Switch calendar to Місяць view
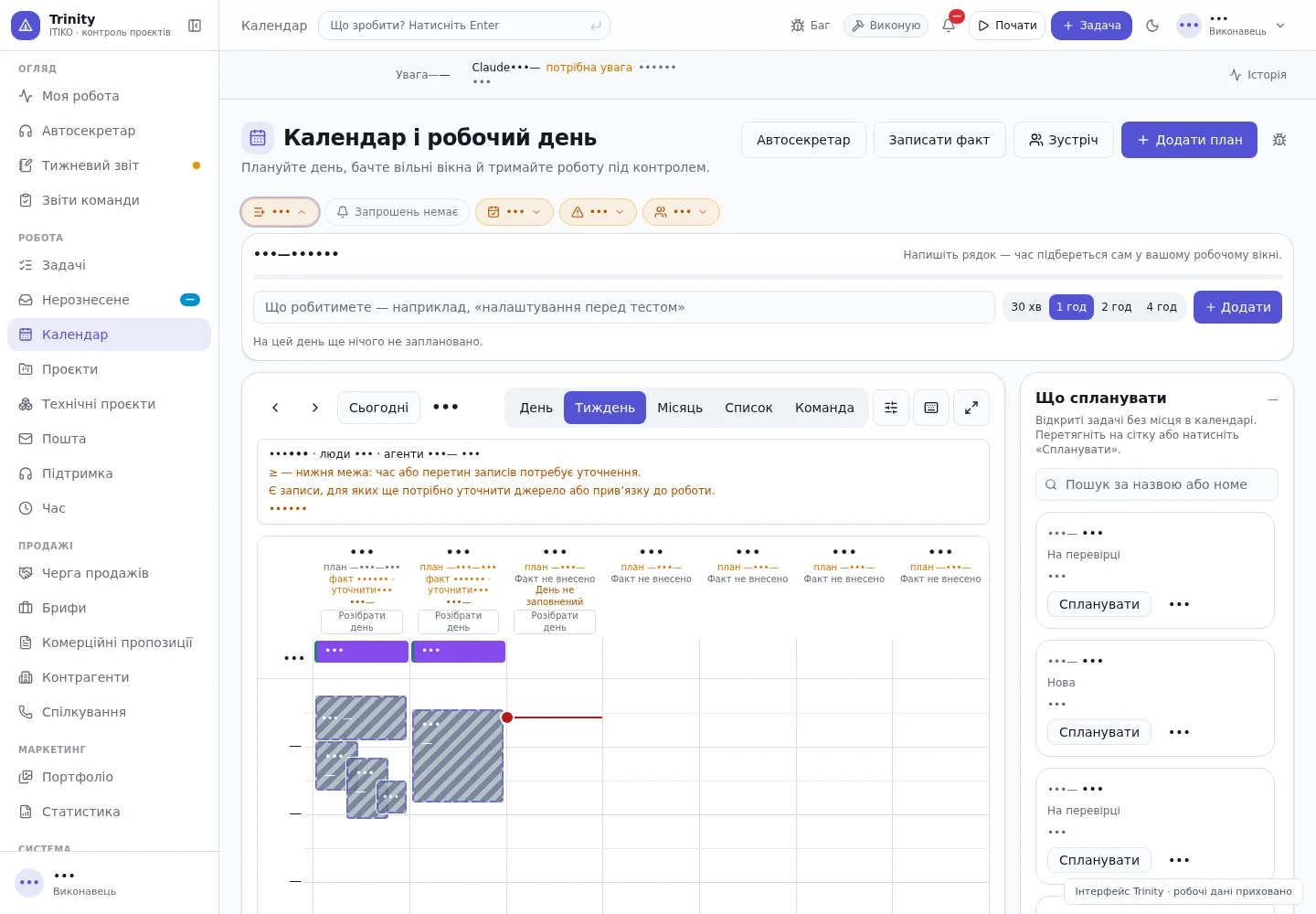 pyautogui.click(x=680, y=408)
